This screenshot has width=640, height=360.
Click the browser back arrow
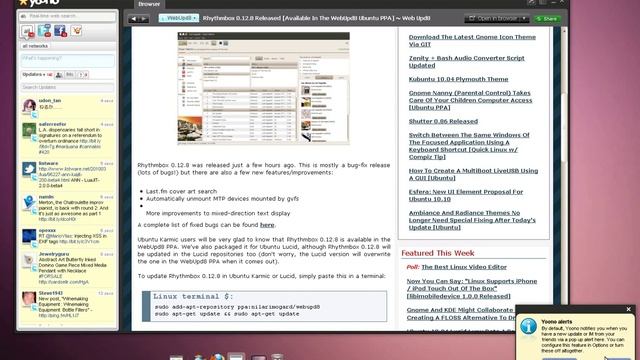[133, 19]
